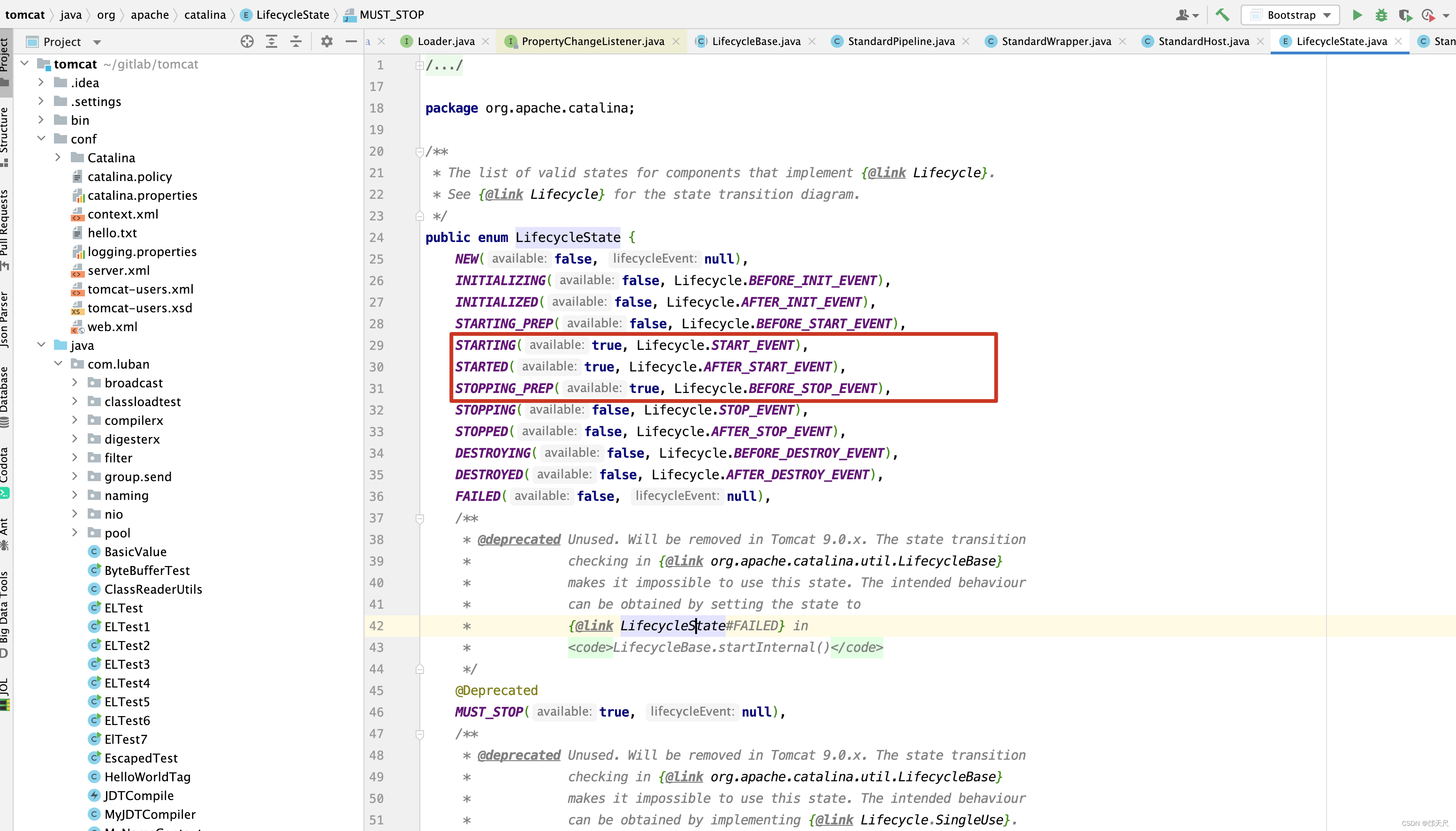Select web.xml in conf folder
This screenshot has height=831, width=1456.
click(112, 326)
